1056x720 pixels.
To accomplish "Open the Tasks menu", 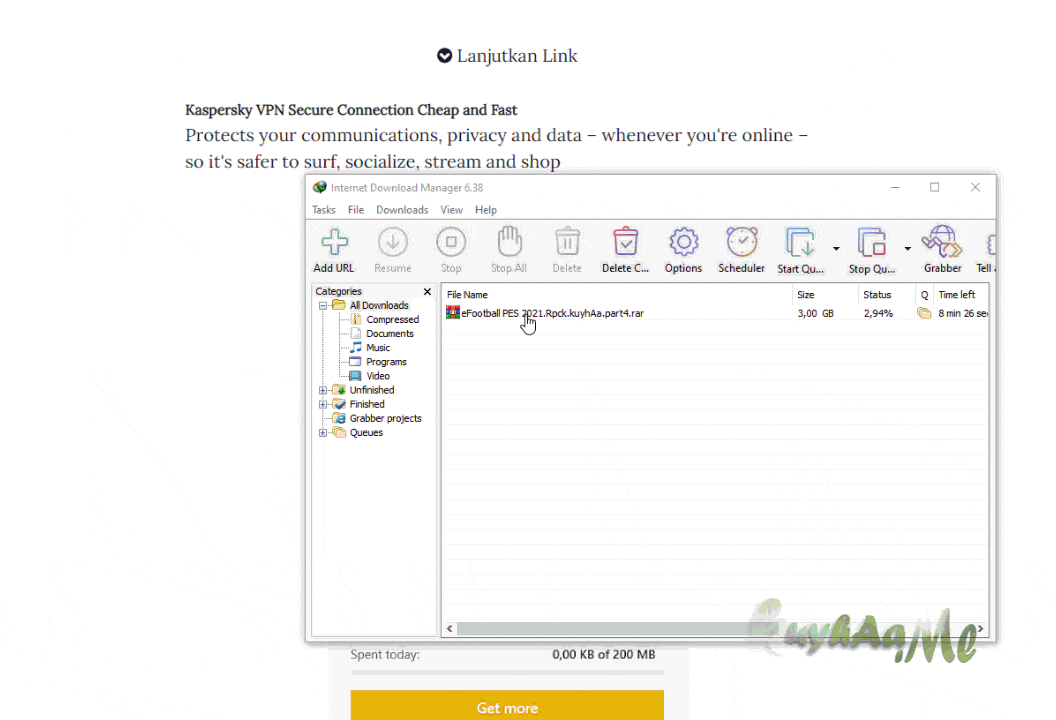I will coord(323,209).
